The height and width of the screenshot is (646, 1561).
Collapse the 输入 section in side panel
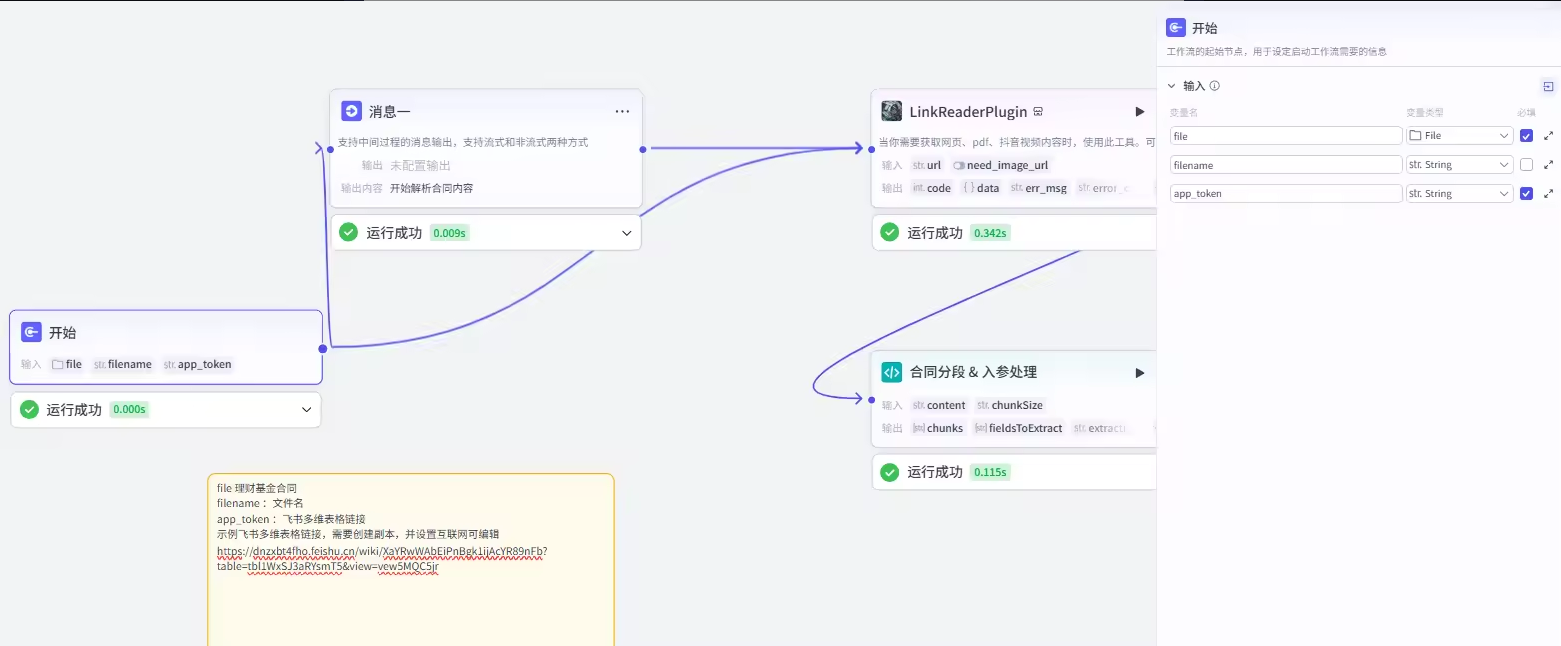[x=1172, y=86]
